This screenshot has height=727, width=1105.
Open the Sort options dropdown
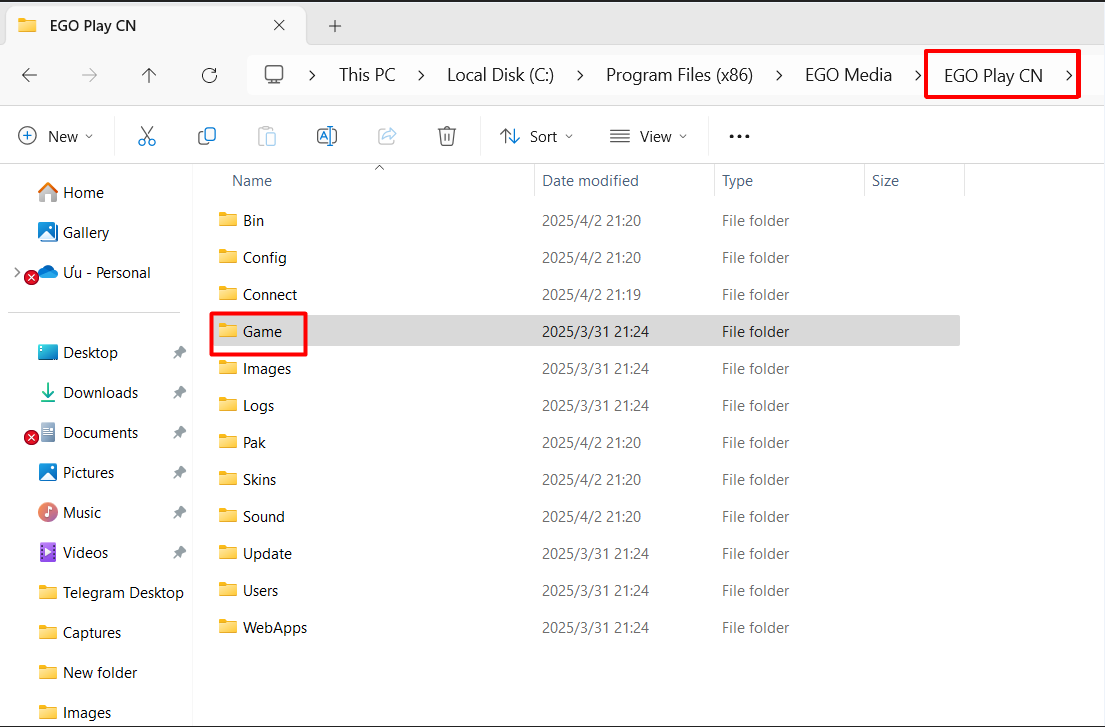tap(536, 136)
